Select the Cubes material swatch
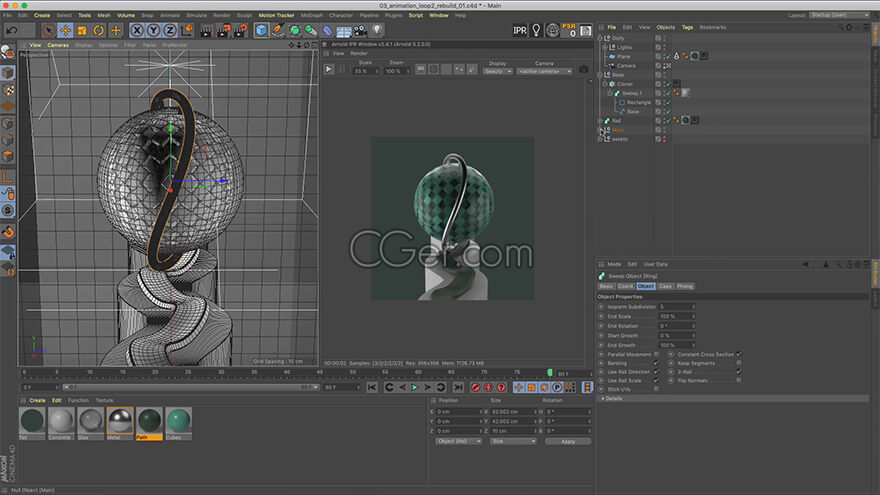880x495 pixels. (179, 422)
